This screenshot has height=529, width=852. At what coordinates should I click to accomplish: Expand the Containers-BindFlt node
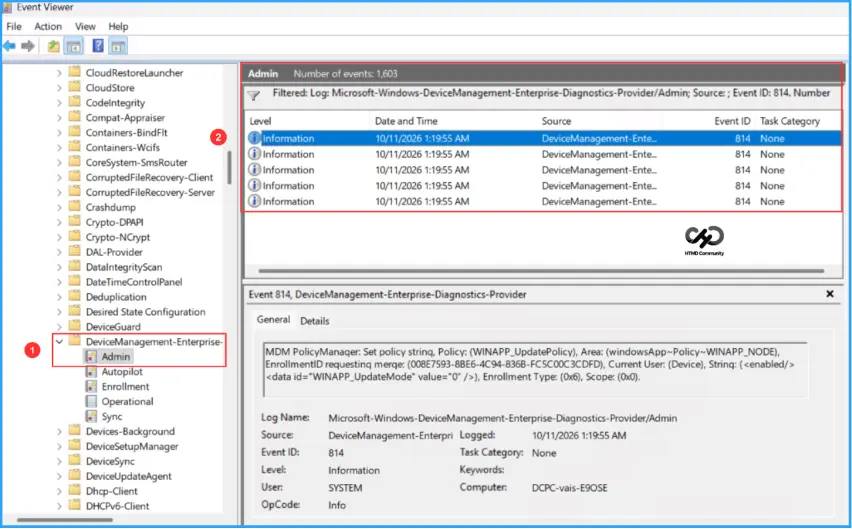(59, 133)
